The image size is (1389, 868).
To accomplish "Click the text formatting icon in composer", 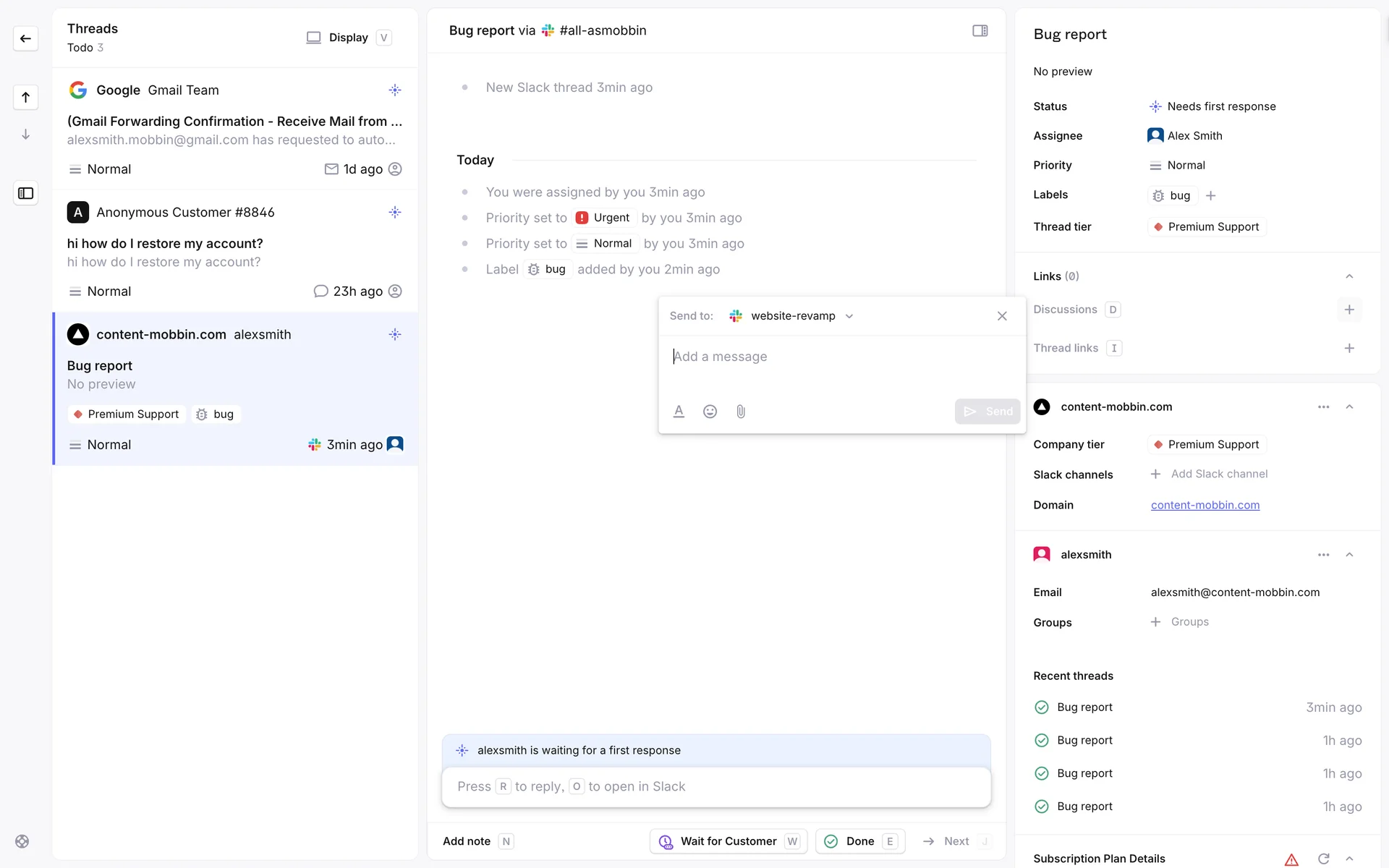I will coord(679,412).
